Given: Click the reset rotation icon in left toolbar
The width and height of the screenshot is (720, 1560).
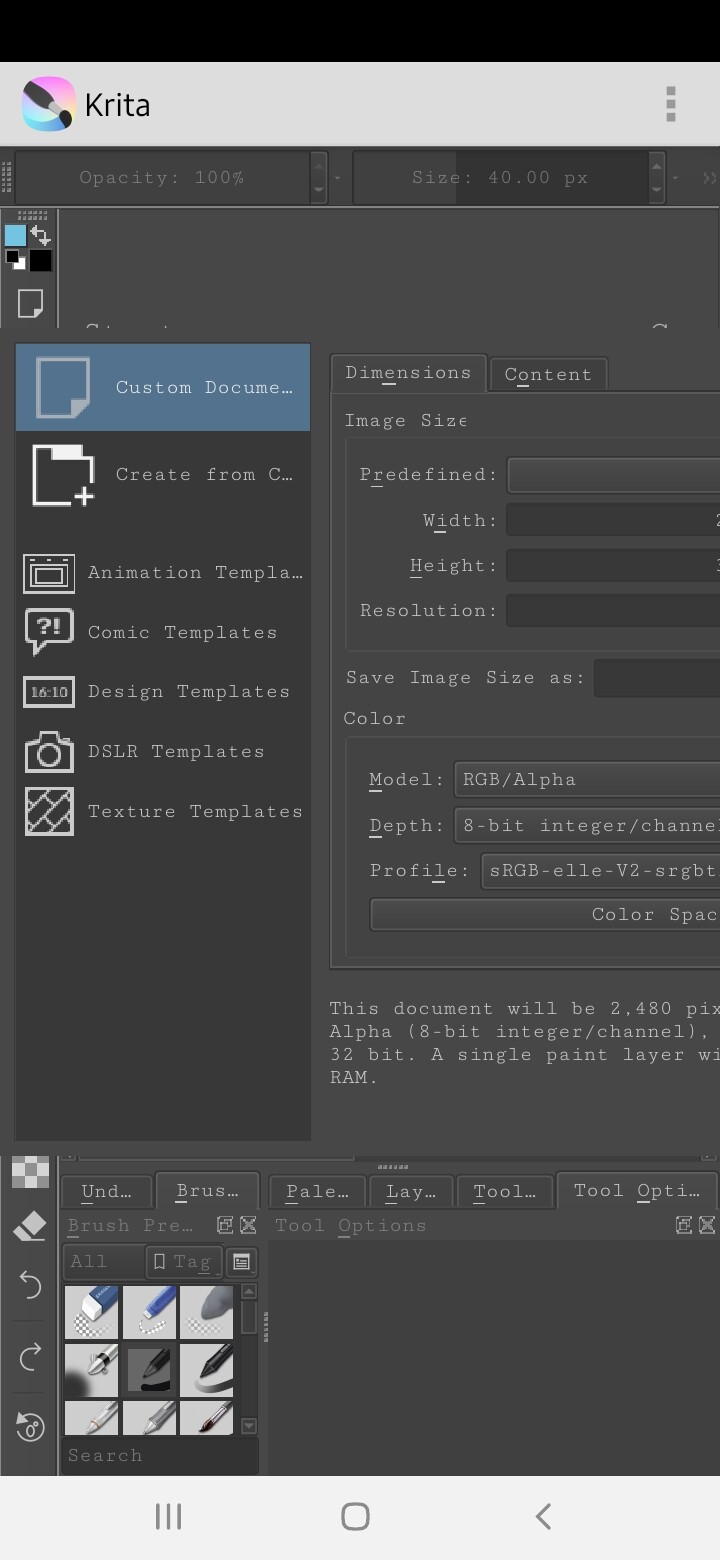Looking at the screenshot, I should click(x=30, y=1427).
